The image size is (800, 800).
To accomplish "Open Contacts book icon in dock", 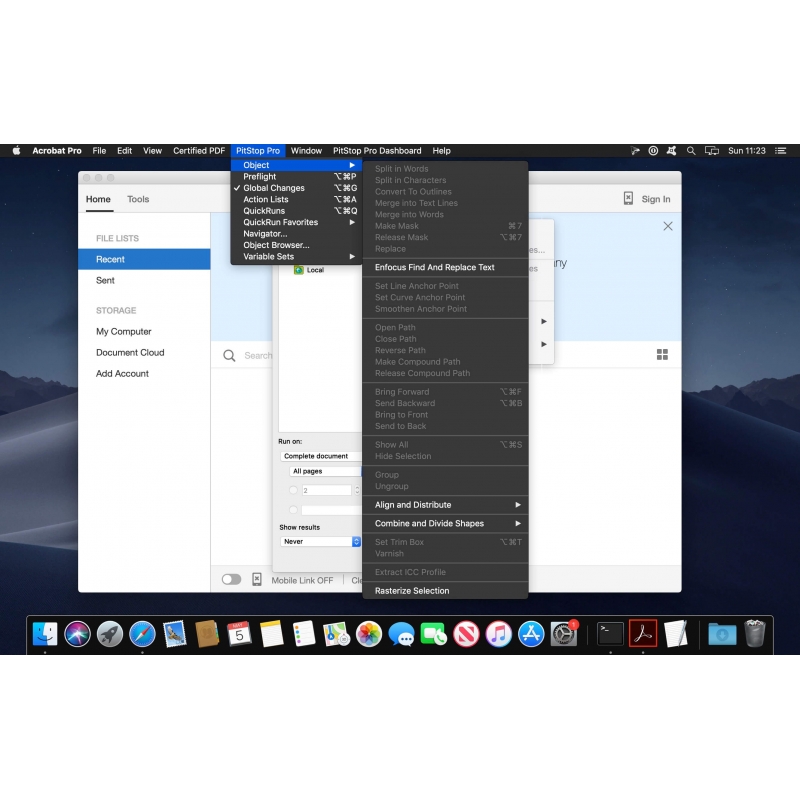I will pos(207,634).
